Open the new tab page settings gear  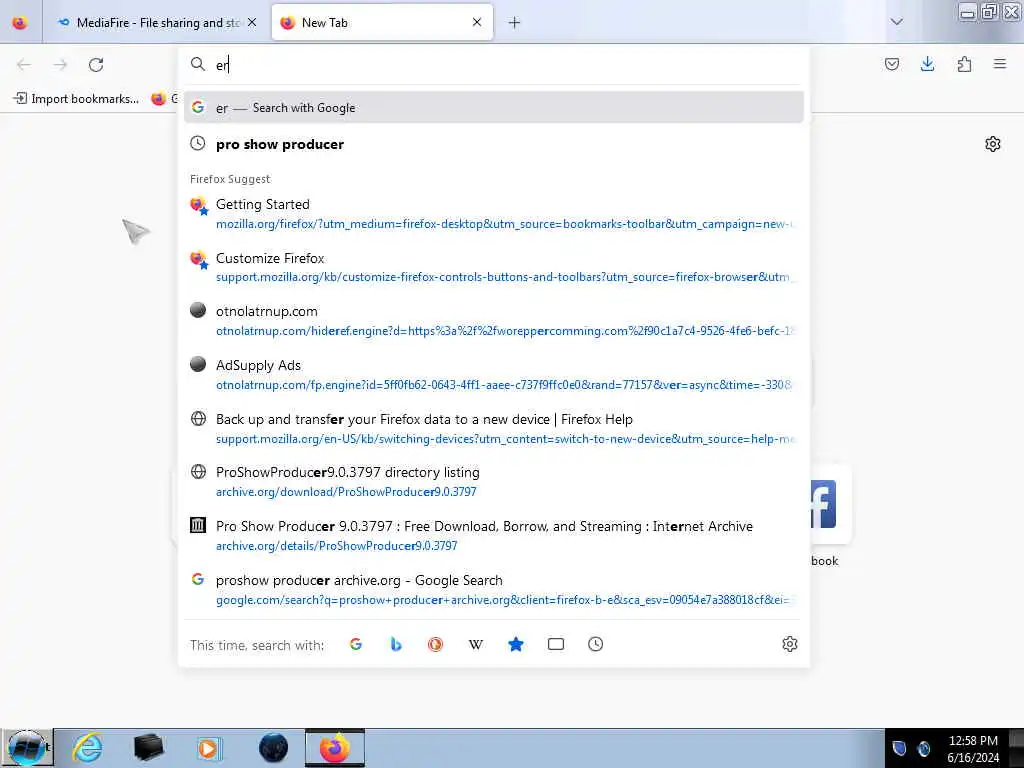pos(993,144)
